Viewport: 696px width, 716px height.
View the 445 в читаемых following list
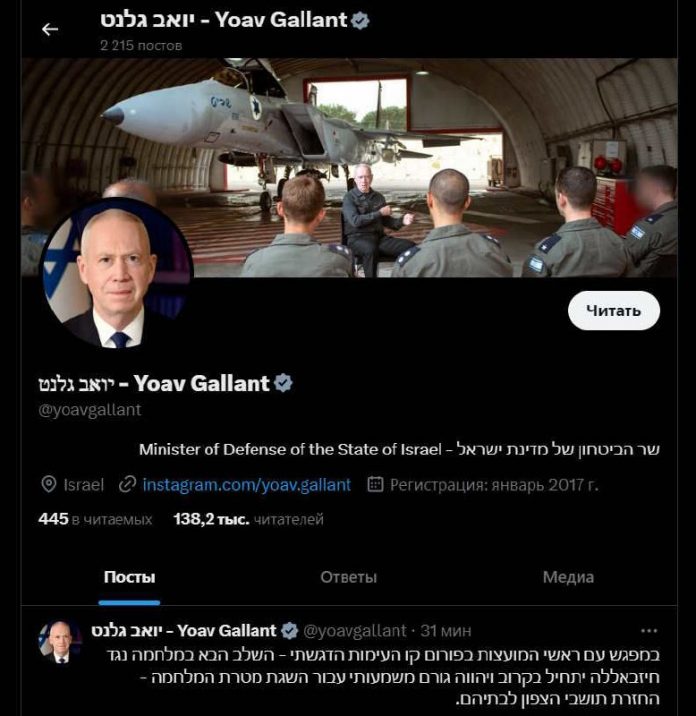pos(95,519)
